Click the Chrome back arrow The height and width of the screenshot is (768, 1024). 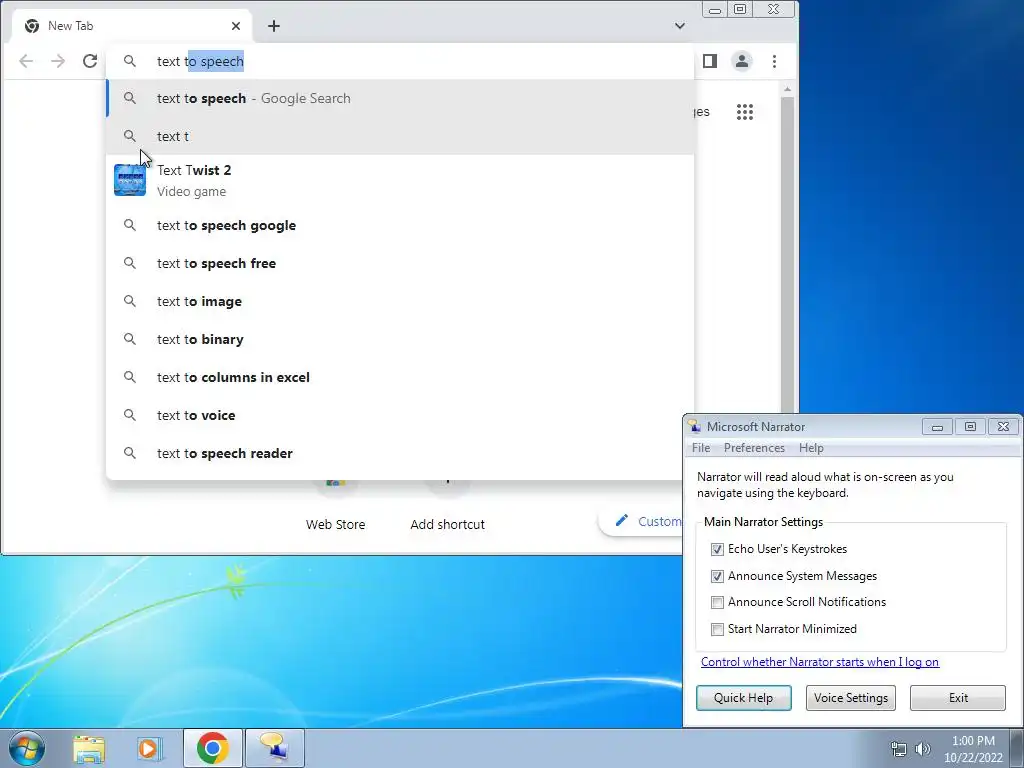click(x=26, y=61)
